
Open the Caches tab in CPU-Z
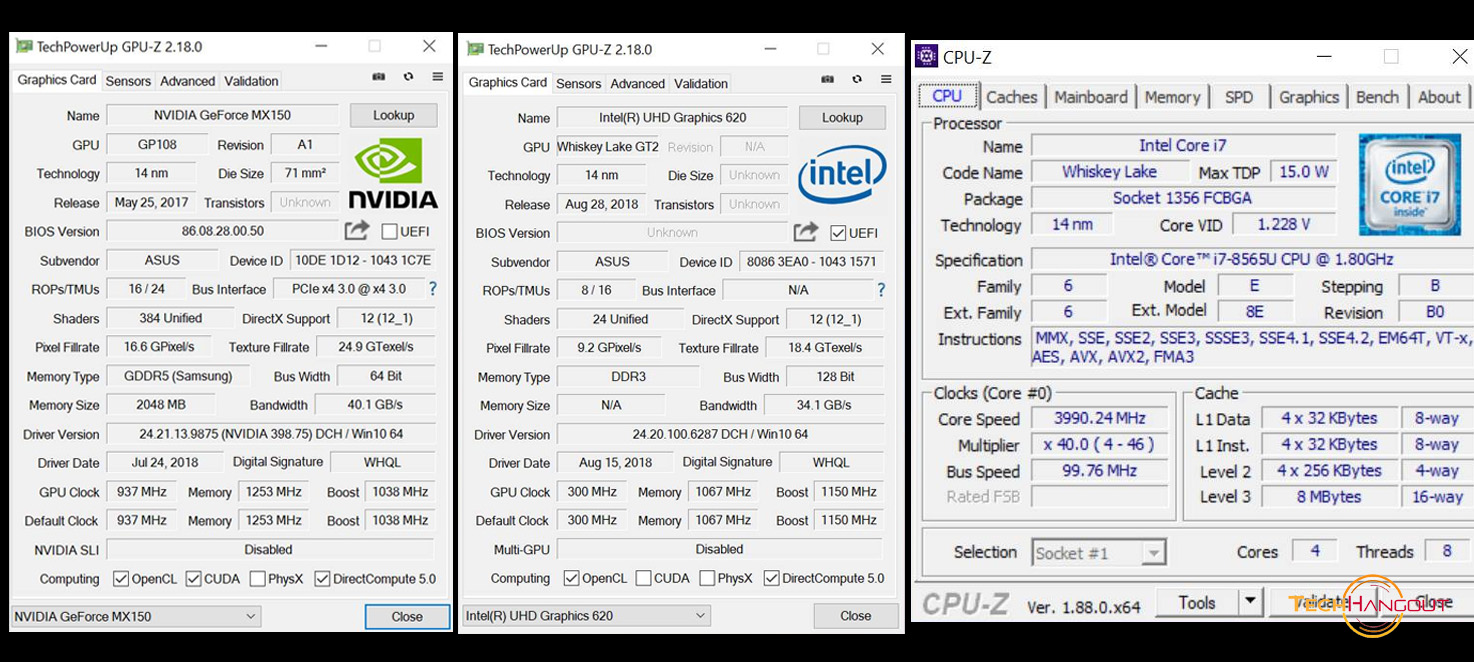1011,97
